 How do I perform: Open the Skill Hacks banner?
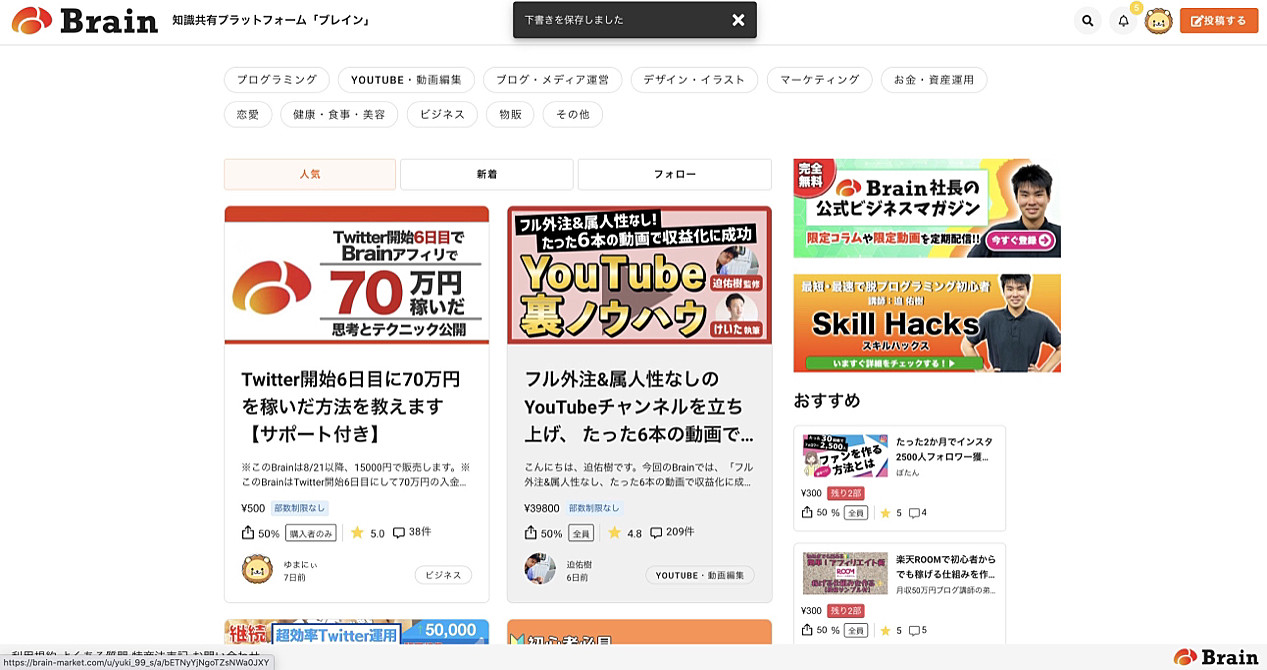(x=927, y=323)
